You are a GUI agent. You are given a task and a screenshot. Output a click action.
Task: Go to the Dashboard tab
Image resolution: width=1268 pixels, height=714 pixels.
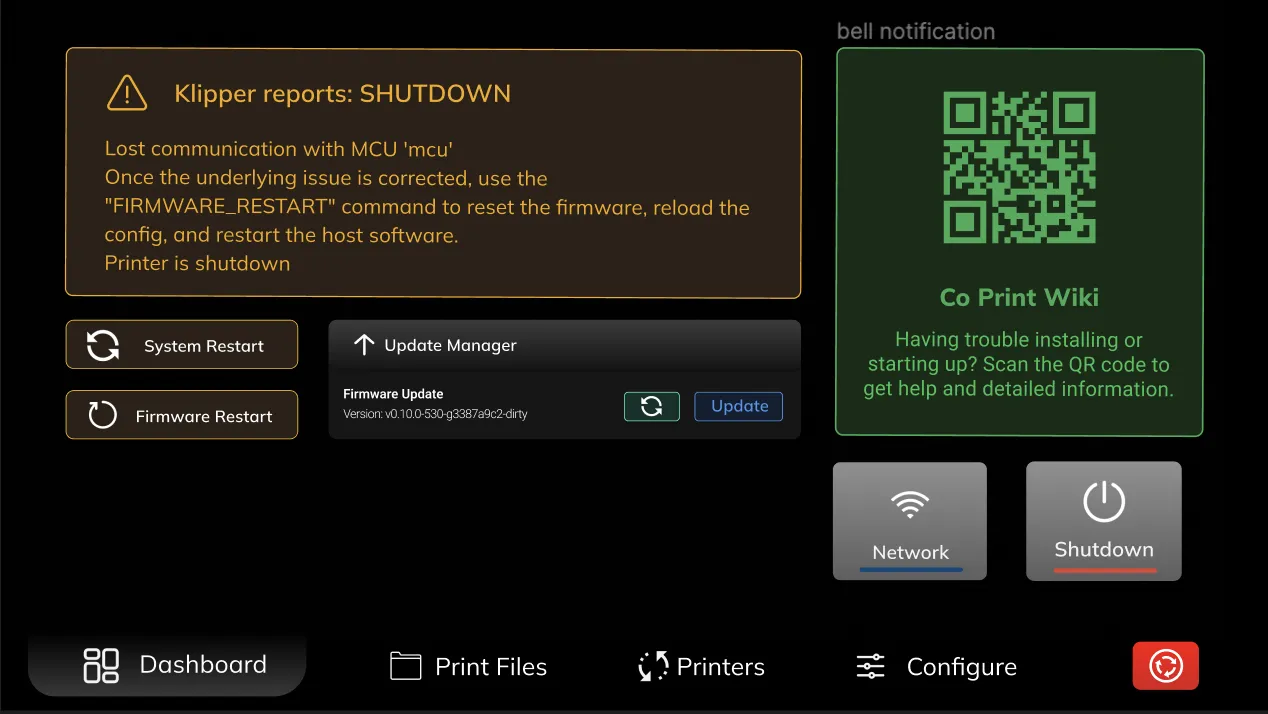tap(167, 665)
